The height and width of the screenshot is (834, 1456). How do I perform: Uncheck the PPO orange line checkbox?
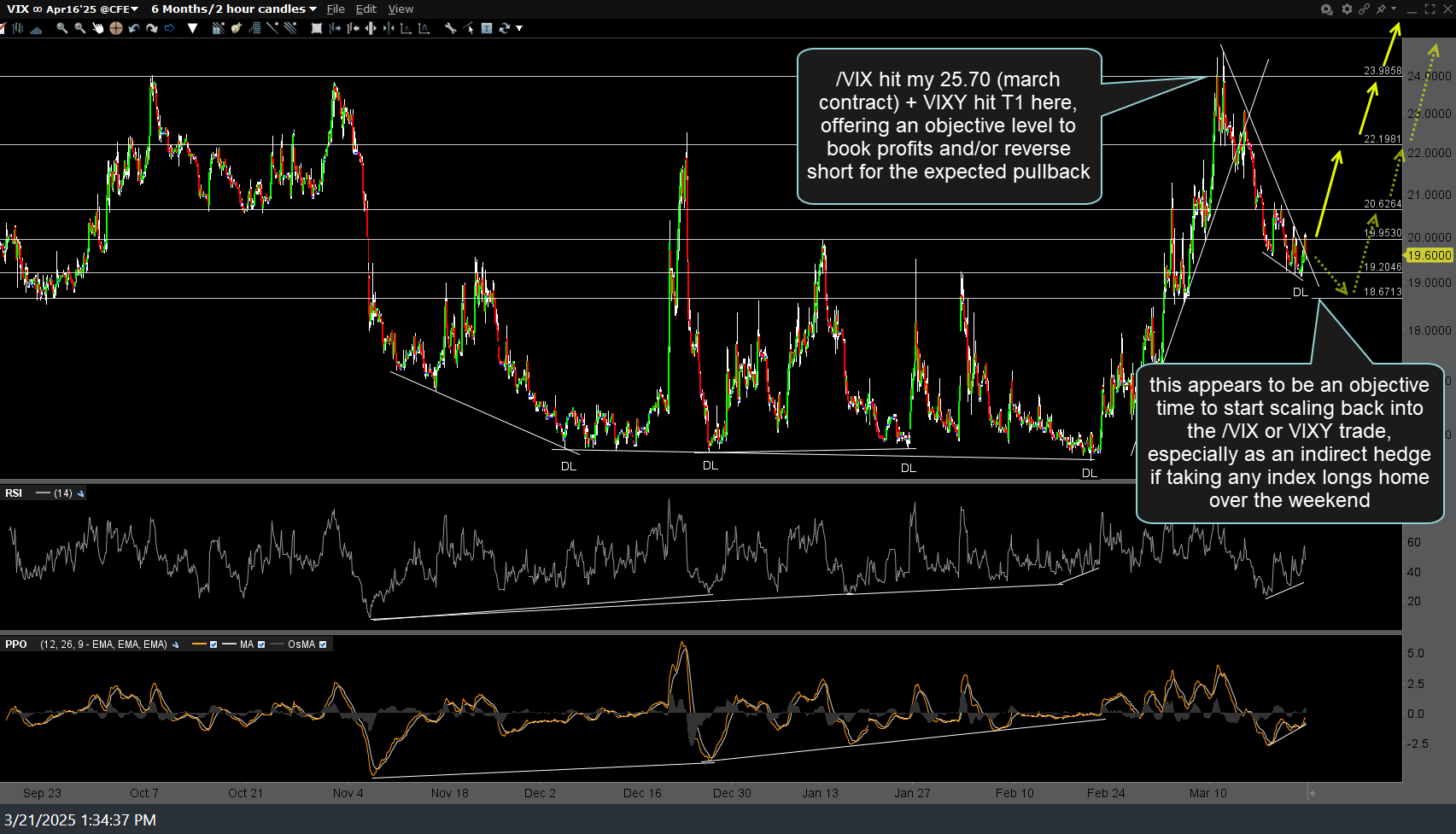click(213, 644)
